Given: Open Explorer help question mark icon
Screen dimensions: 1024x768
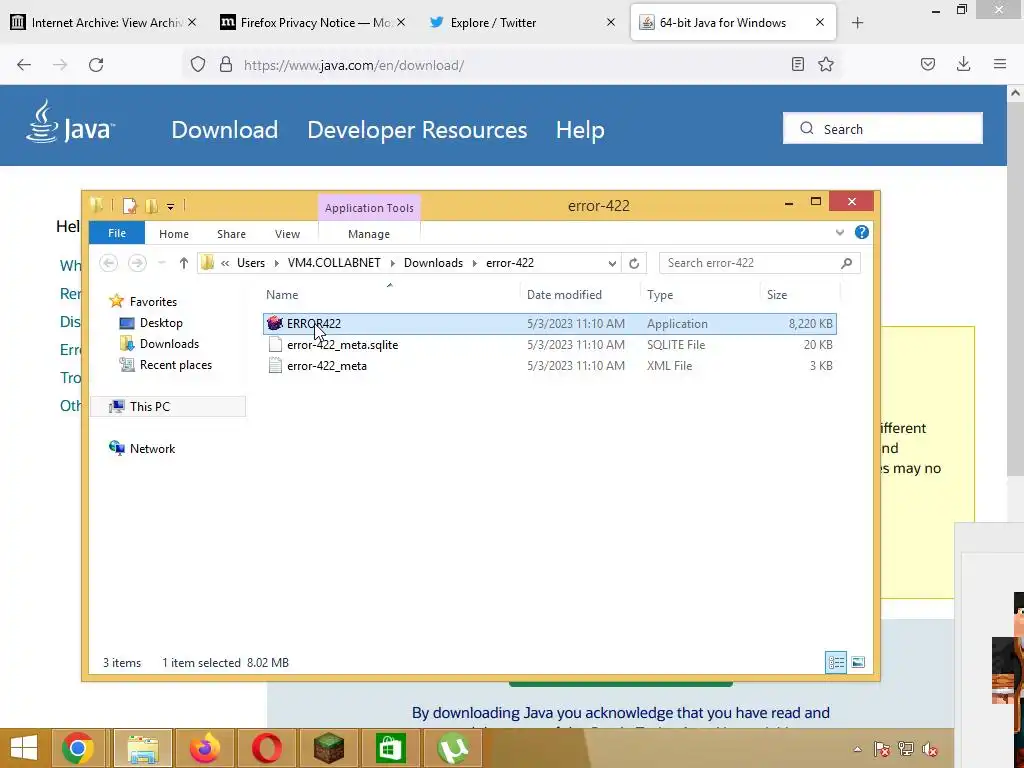Looking at the screenshot, I should pos(862,232).
